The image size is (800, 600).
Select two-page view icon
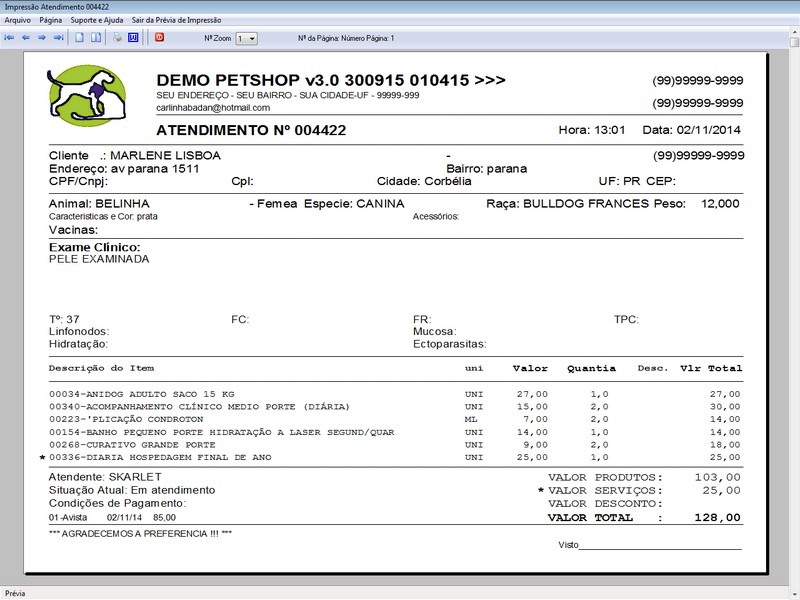tap(95, 38)
